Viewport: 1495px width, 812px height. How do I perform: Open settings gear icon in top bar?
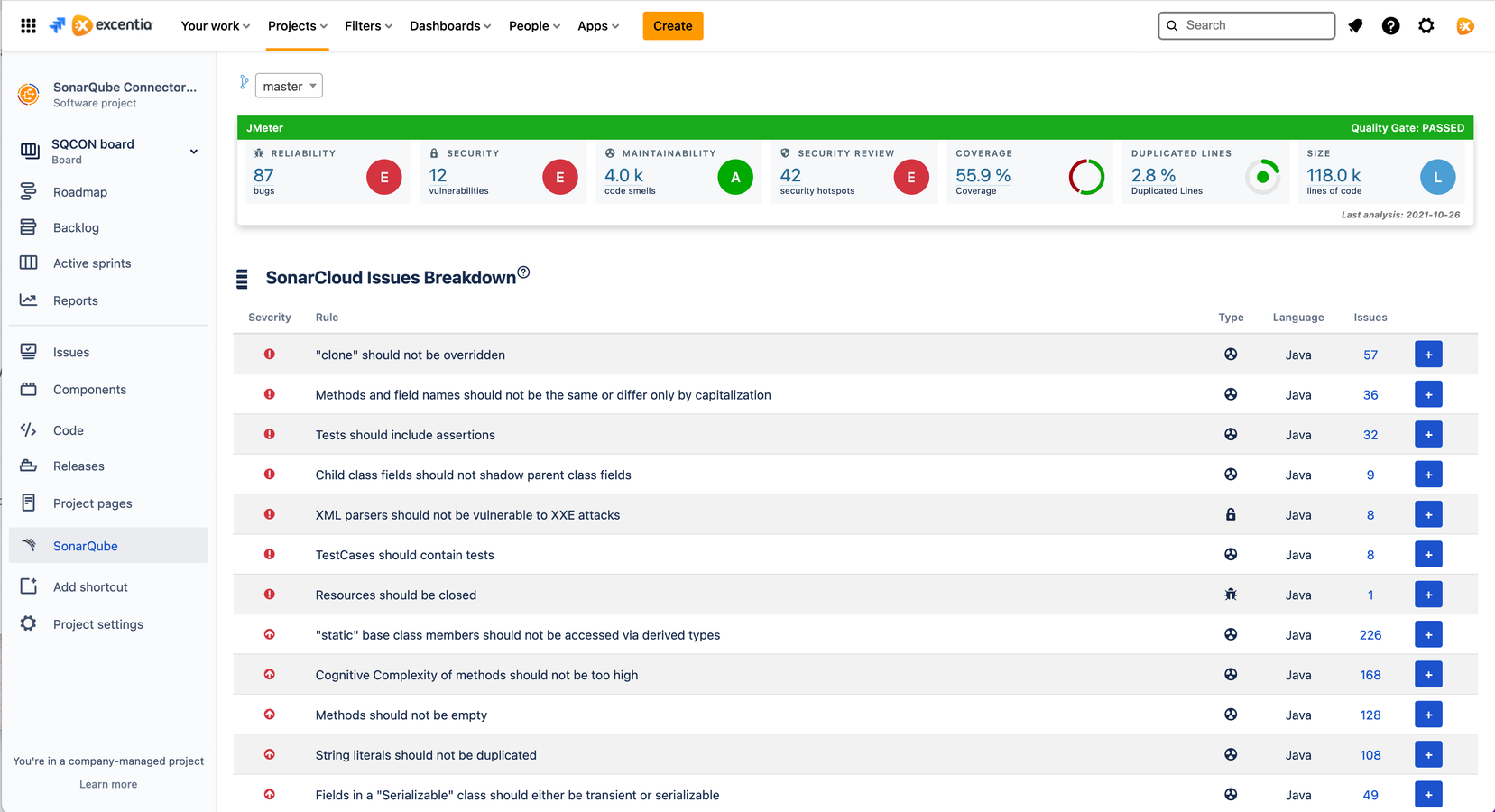coord(1426,26)
